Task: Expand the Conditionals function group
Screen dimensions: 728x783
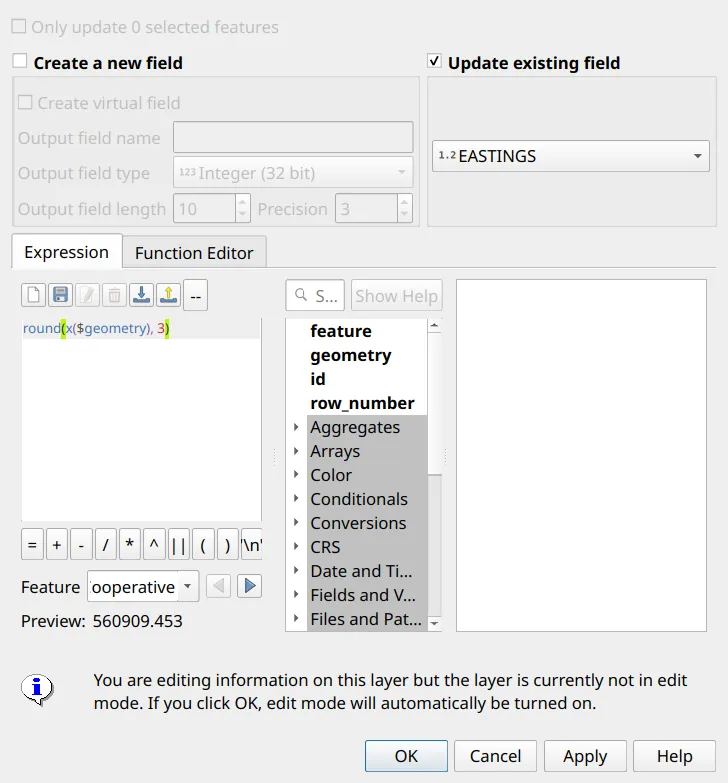Action: [296, 498]
